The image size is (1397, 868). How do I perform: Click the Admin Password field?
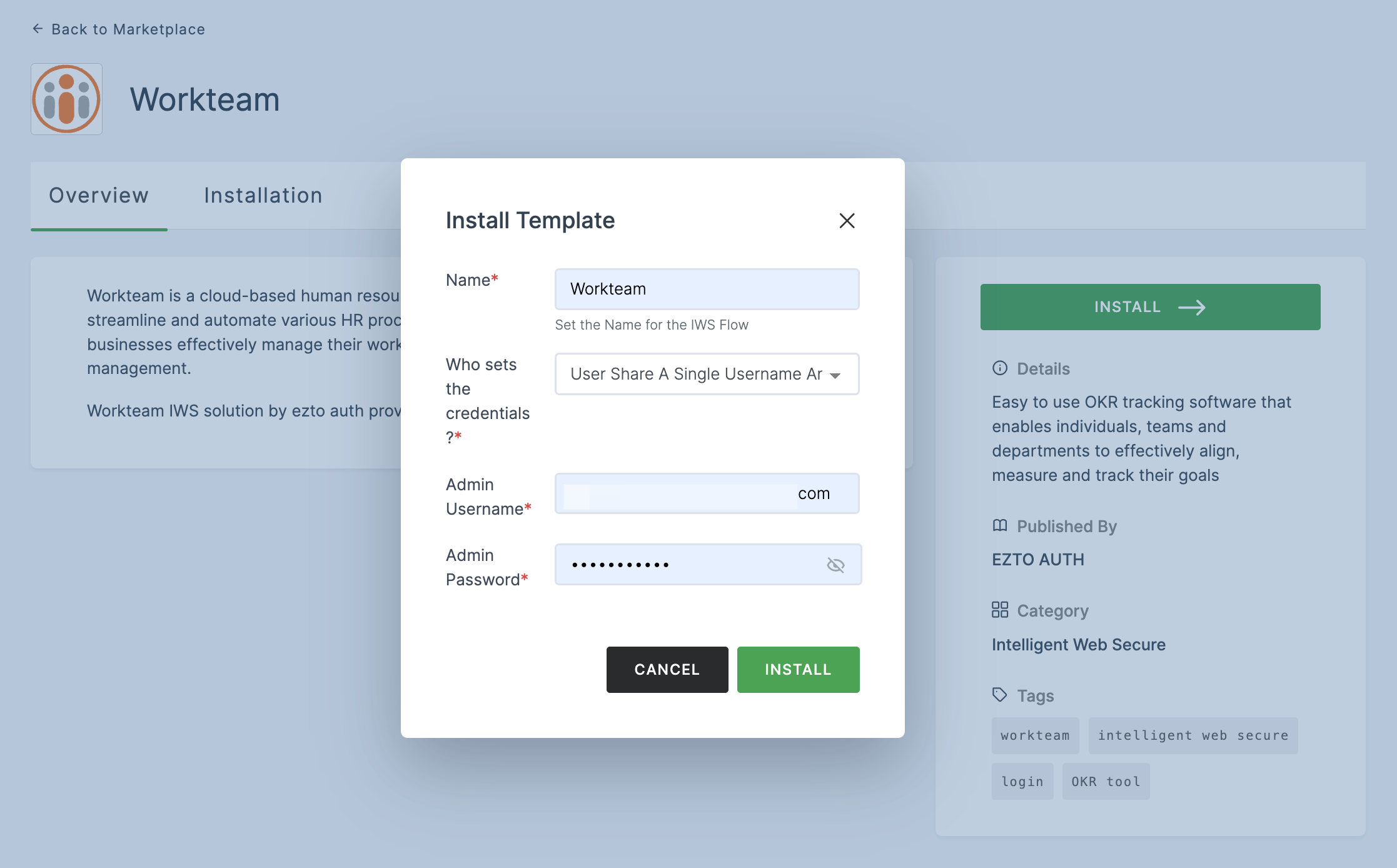click(708, 565)
